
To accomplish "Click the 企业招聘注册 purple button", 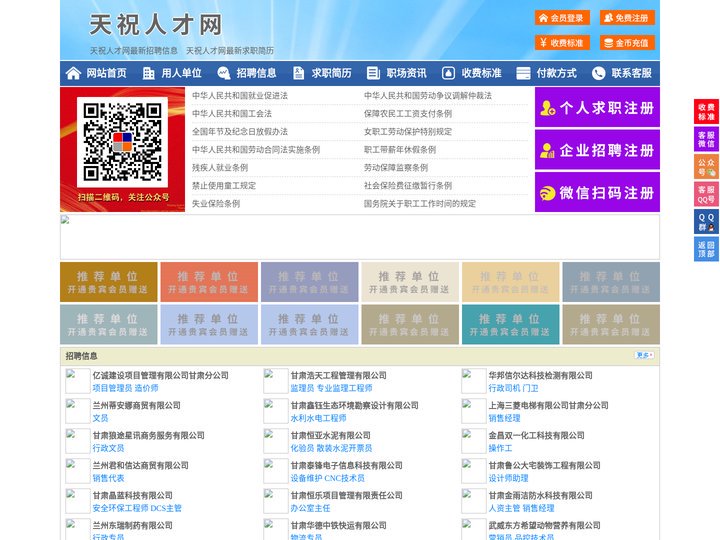I will pyautogui.click(x=597, y=150).
